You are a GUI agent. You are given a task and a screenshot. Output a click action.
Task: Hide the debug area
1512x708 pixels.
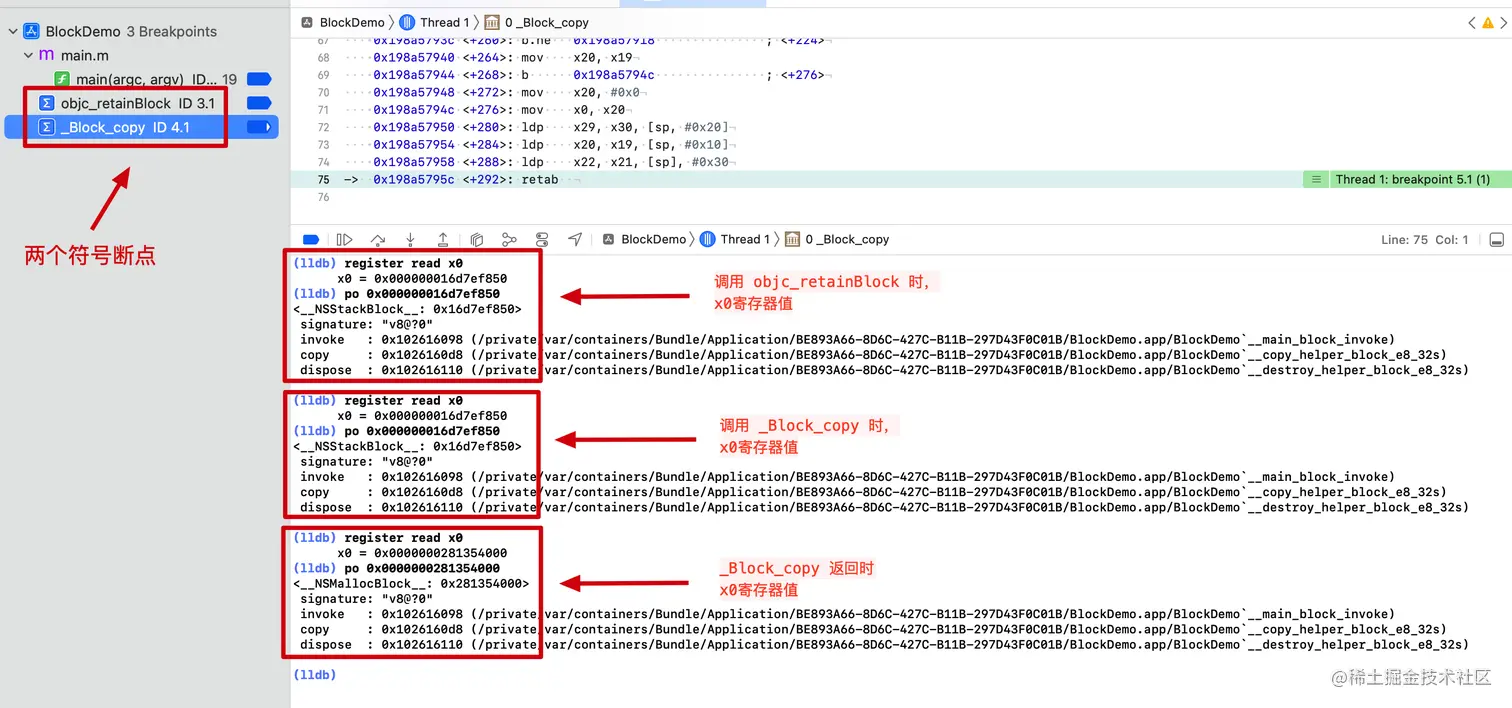coord(1496,240)
